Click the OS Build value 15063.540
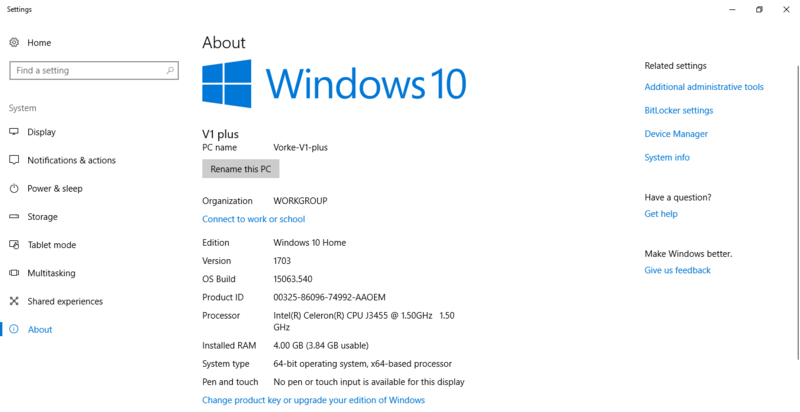The height and width of the screenshot is (412, 800). (293, 279)
